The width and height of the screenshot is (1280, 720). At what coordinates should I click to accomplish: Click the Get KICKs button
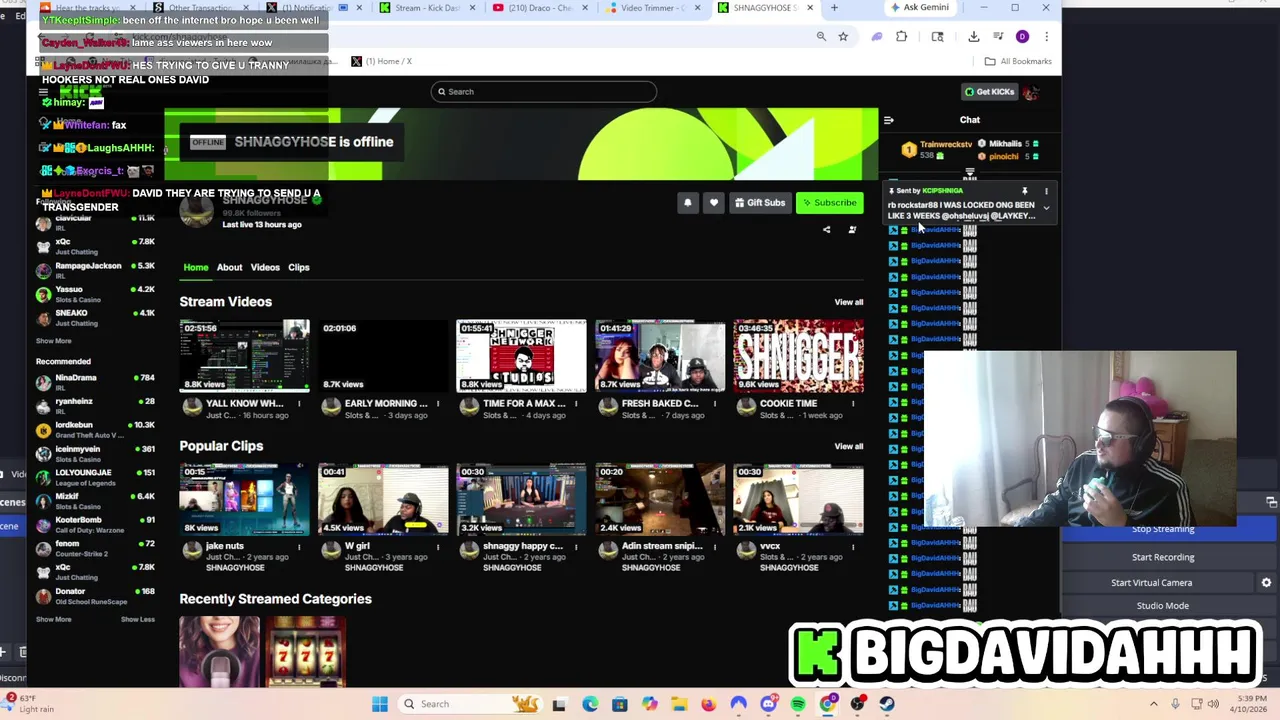coord(989,92)
